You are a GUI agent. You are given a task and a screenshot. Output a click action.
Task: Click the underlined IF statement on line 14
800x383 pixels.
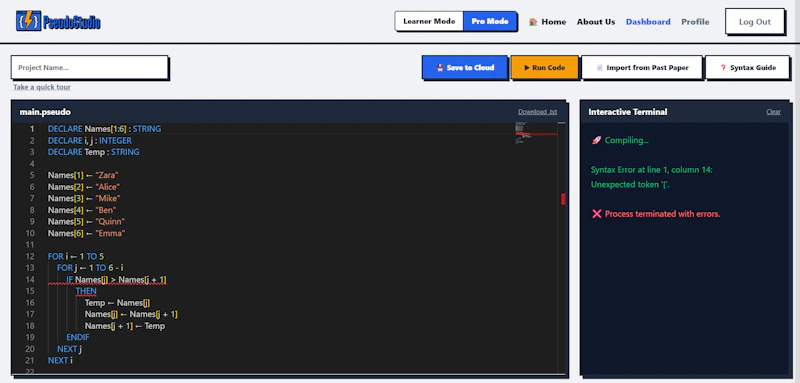pos(116,280)
